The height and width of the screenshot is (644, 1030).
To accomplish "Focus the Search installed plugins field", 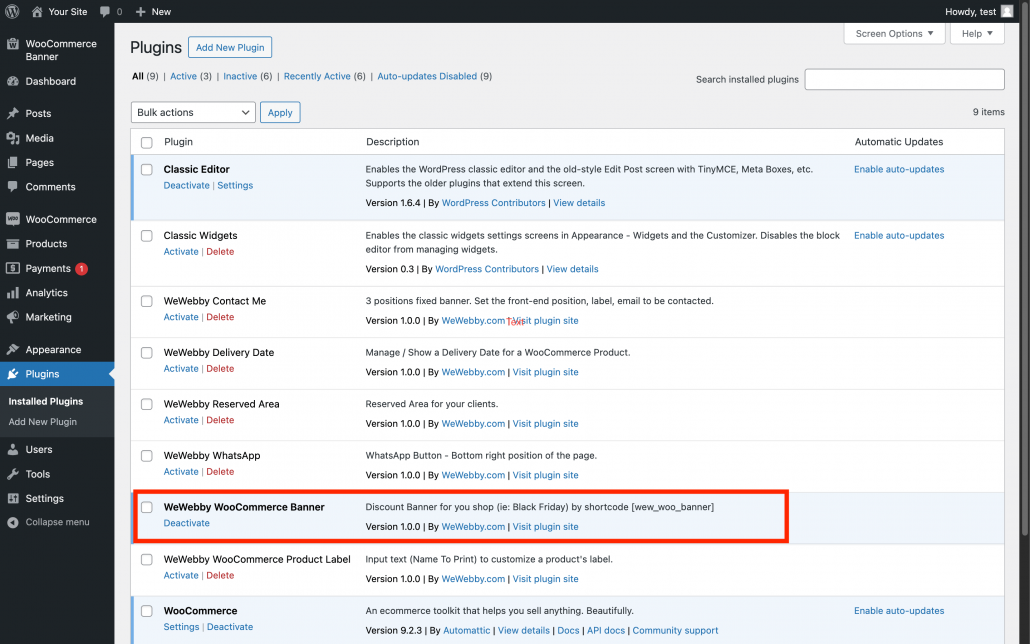I will (904, 80).
